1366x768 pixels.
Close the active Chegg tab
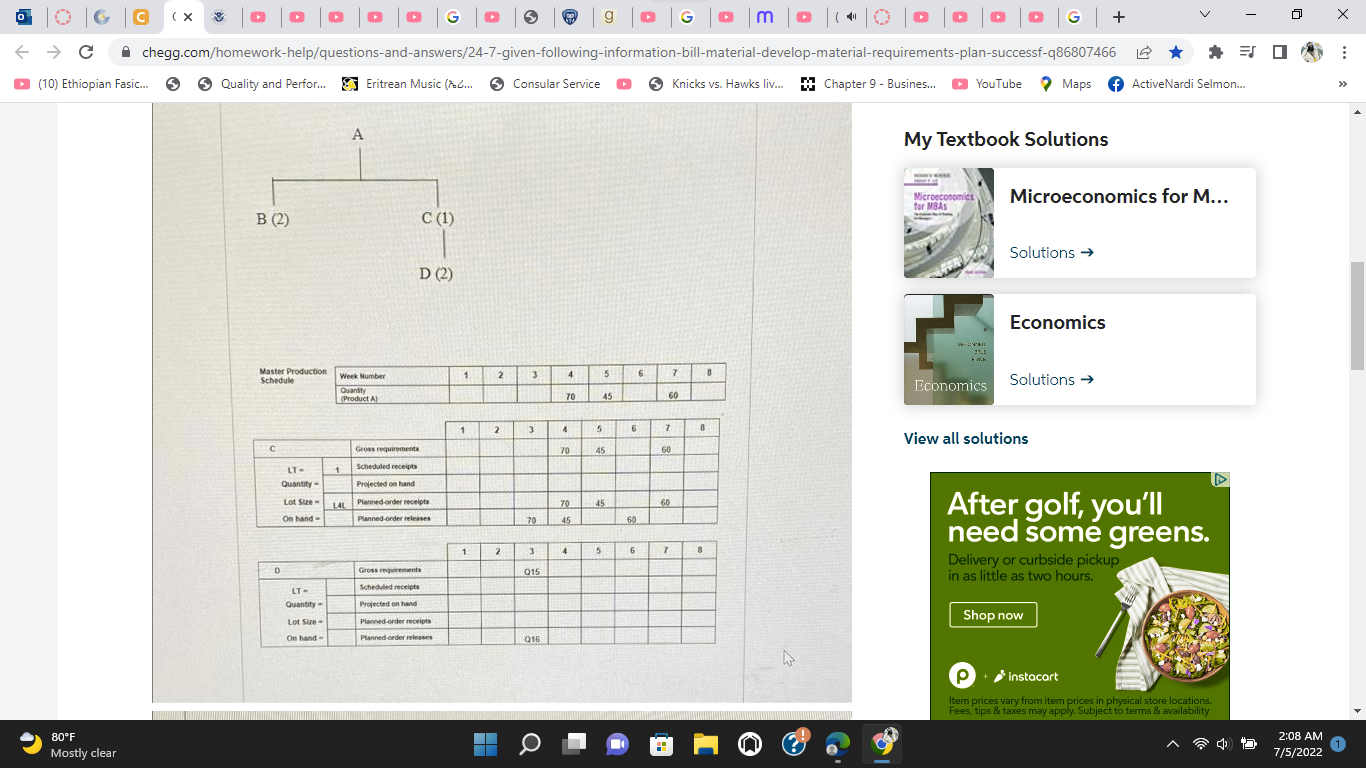pyautogui.click(x=188, y=17)
